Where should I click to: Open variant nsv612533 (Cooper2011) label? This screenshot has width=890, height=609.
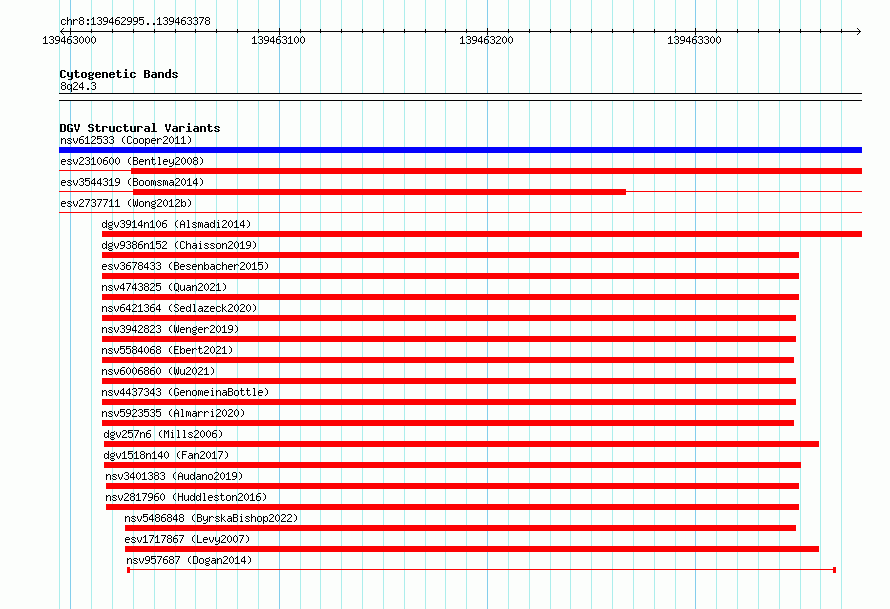tap(126, 140)
